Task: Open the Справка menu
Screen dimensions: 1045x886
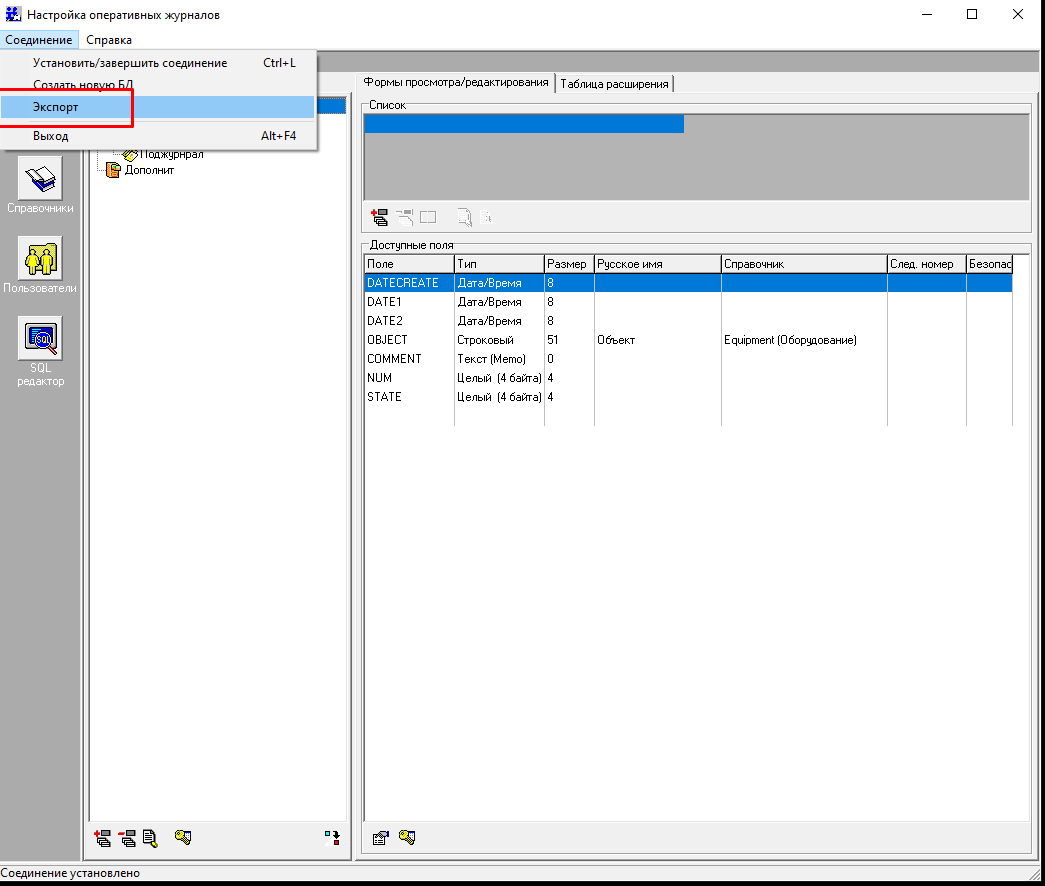Action: tap(109, 40)
